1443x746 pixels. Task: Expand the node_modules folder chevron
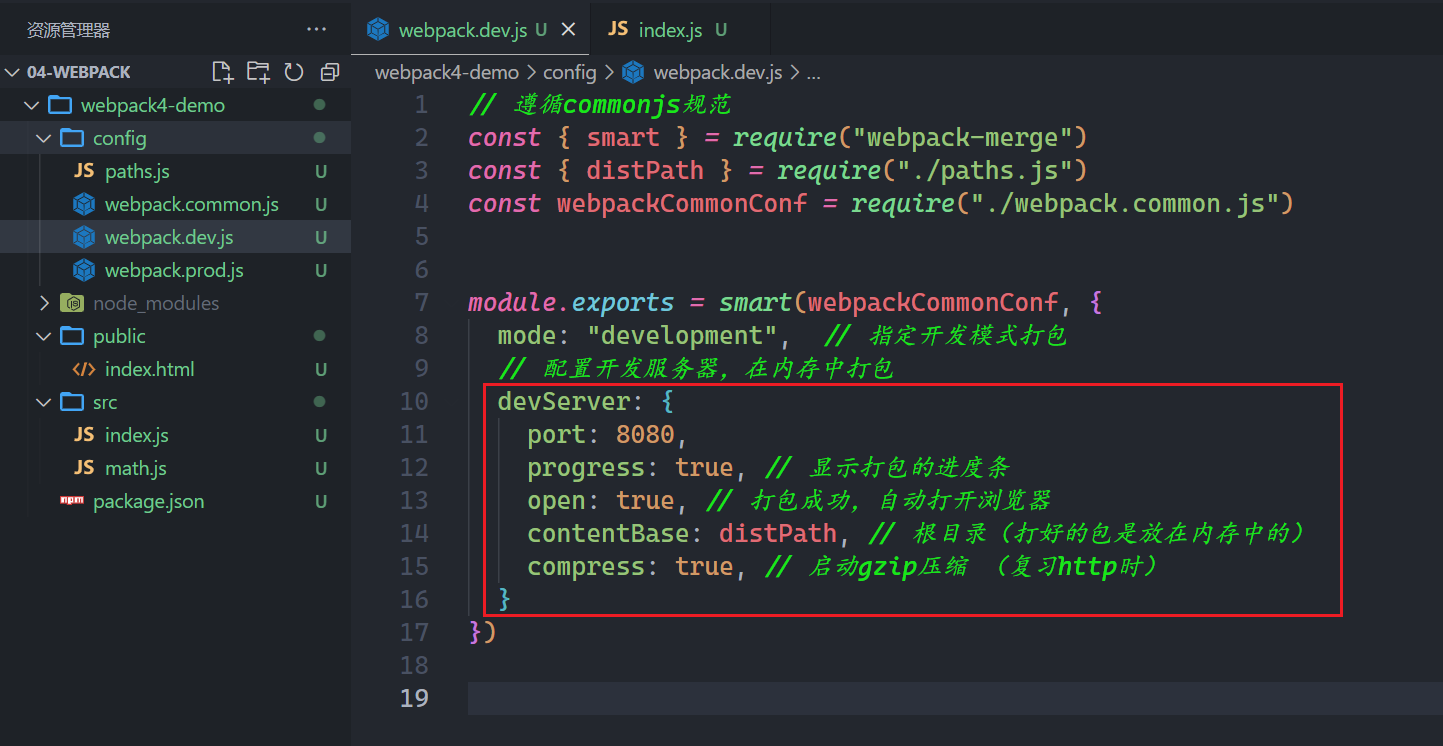(x=43, y=303)
